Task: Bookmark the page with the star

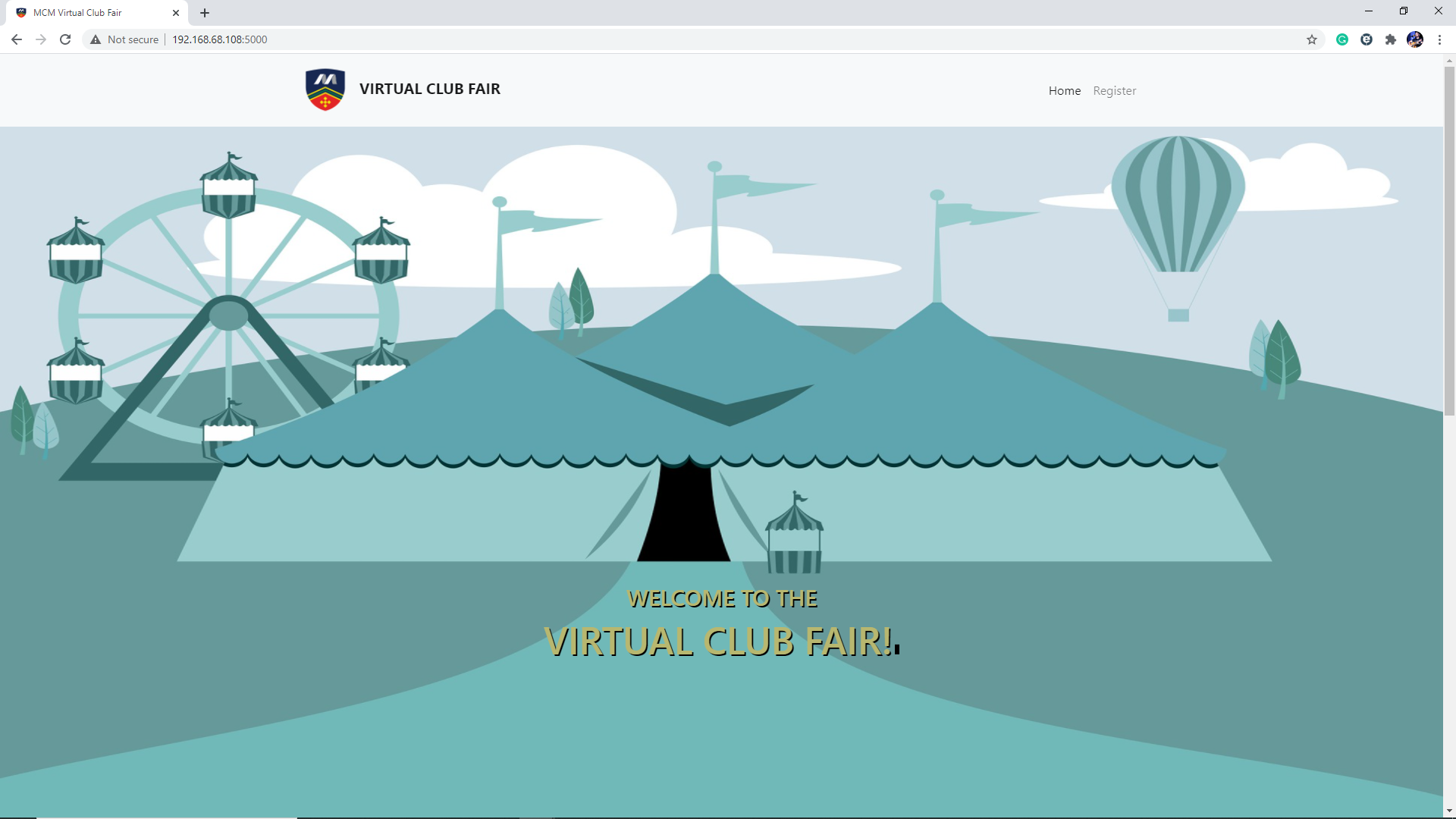Action: click(1311, 39)
